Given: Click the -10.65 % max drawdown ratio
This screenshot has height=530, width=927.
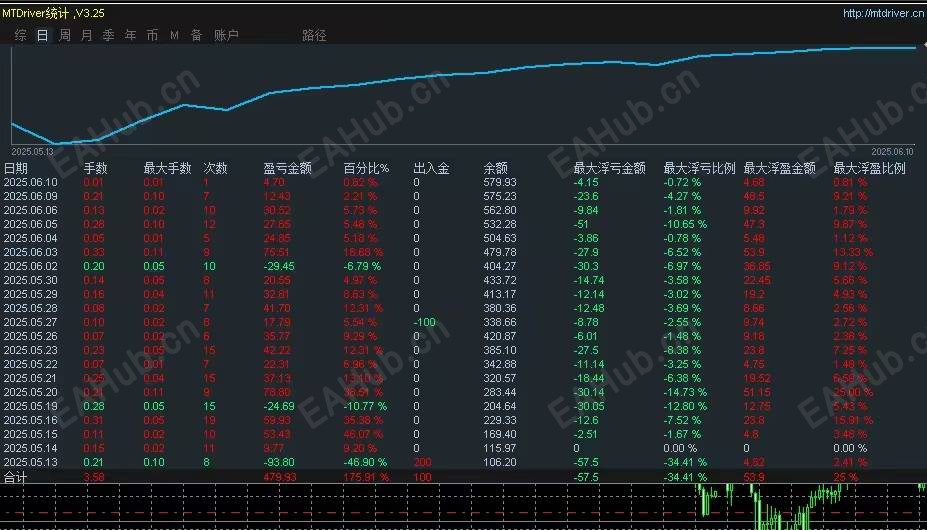Looking at the screenshot, I should 685,224.
